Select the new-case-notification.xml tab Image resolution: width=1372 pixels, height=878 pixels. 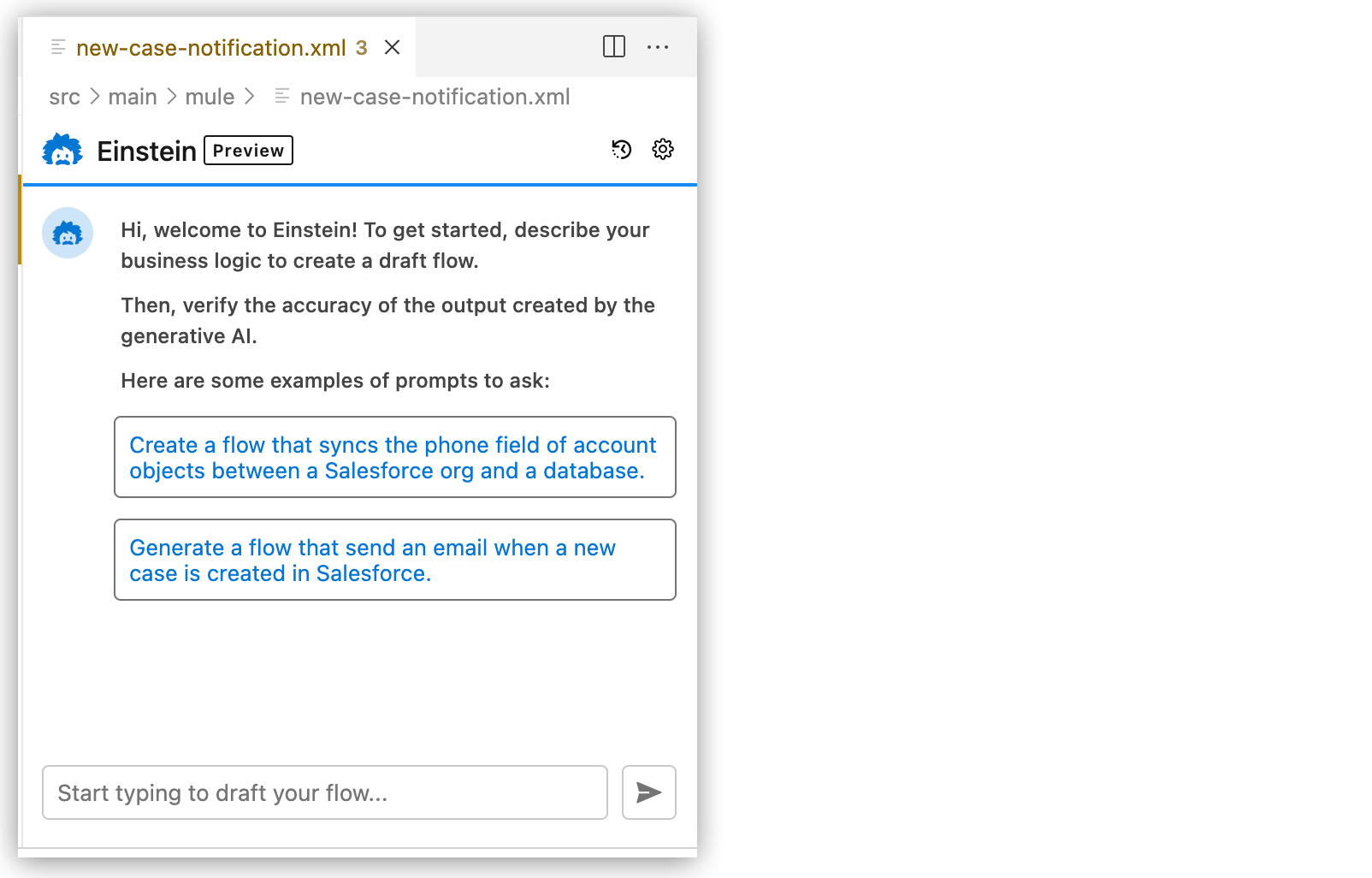click(219, 47)
